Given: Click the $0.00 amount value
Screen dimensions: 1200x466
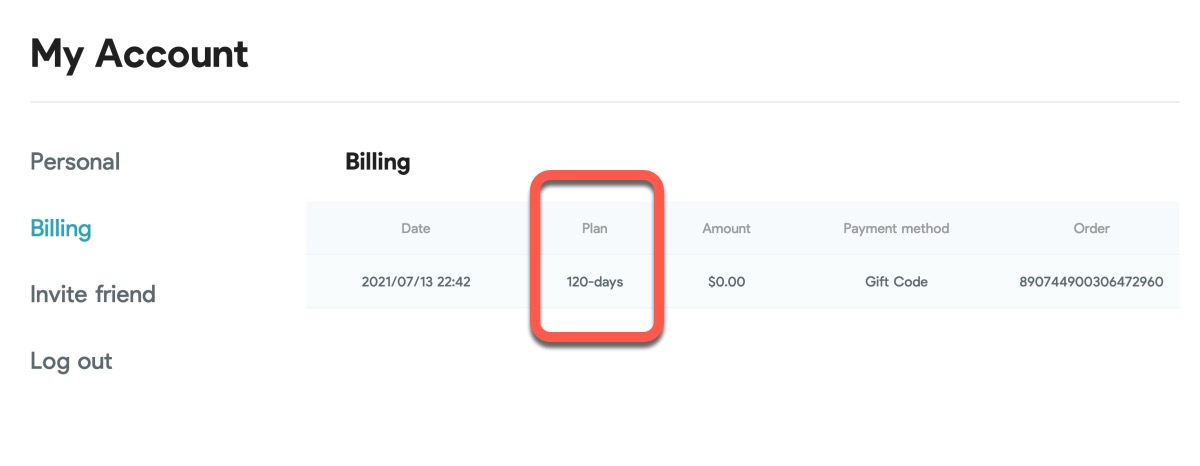Looking at the screenshot, I should click(726, 282).
